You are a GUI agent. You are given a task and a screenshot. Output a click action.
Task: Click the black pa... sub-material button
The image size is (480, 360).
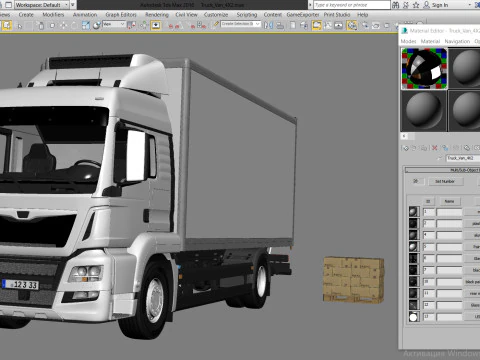coord(472,282)
